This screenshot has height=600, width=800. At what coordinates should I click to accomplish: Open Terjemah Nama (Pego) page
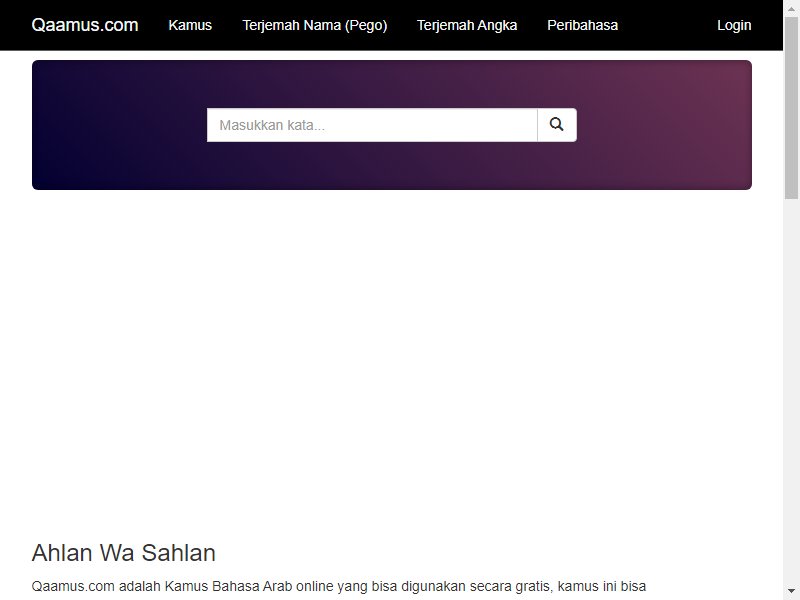click(x=314, y=25)
